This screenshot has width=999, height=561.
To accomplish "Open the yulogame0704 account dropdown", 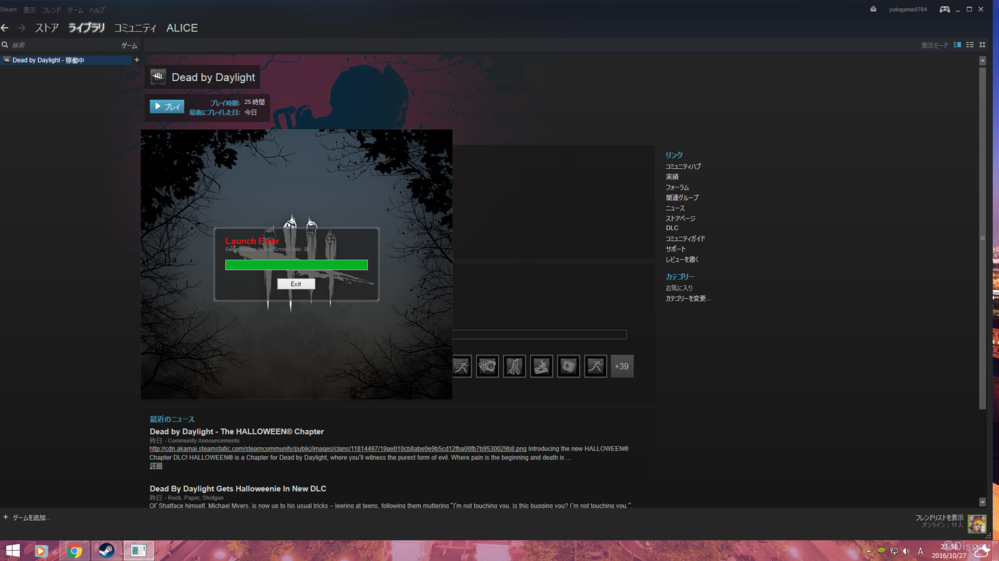I will coord(908,9).
